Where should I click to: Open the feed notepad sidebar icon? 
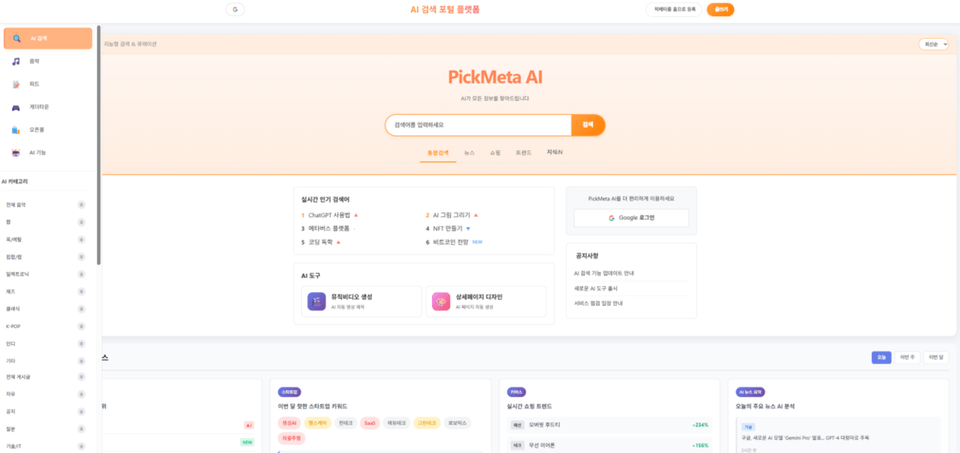tap(17, 84)
